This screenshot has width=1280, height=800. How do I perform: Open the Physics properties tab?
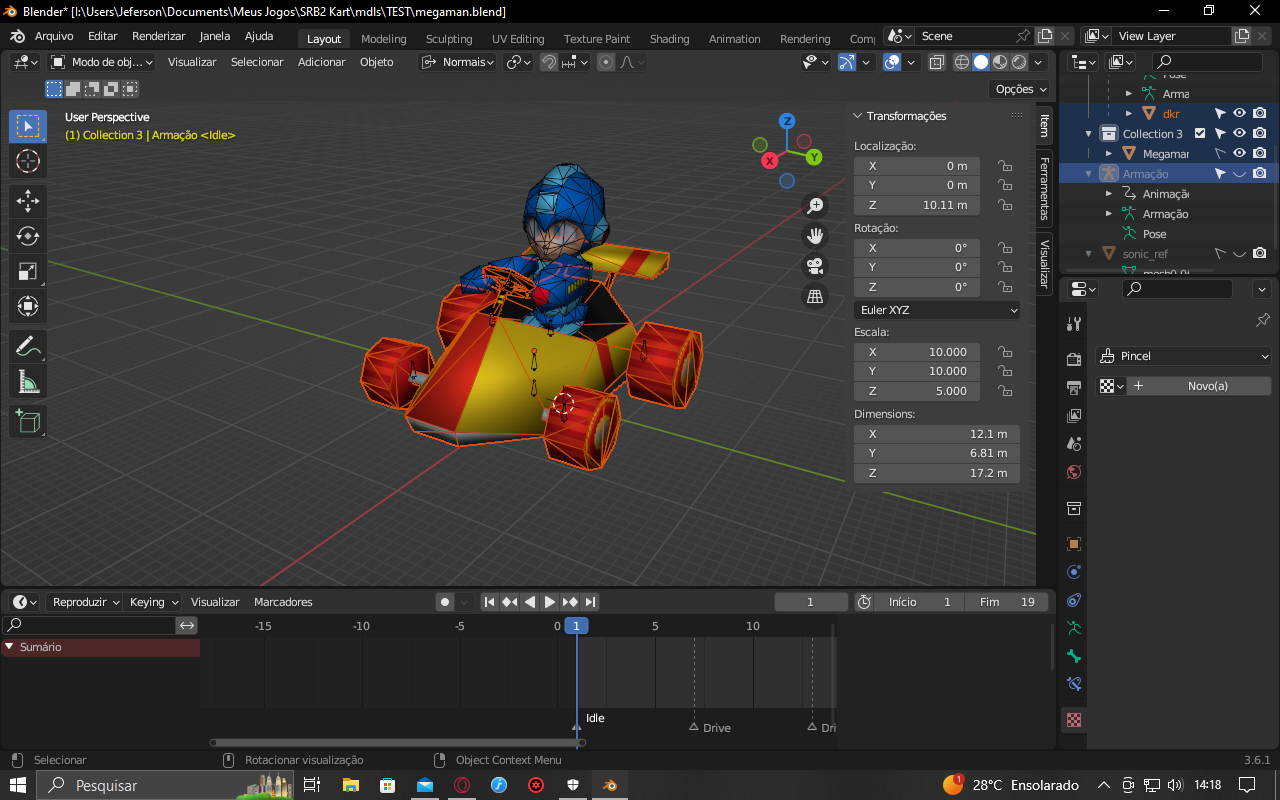pos(1074,572)
